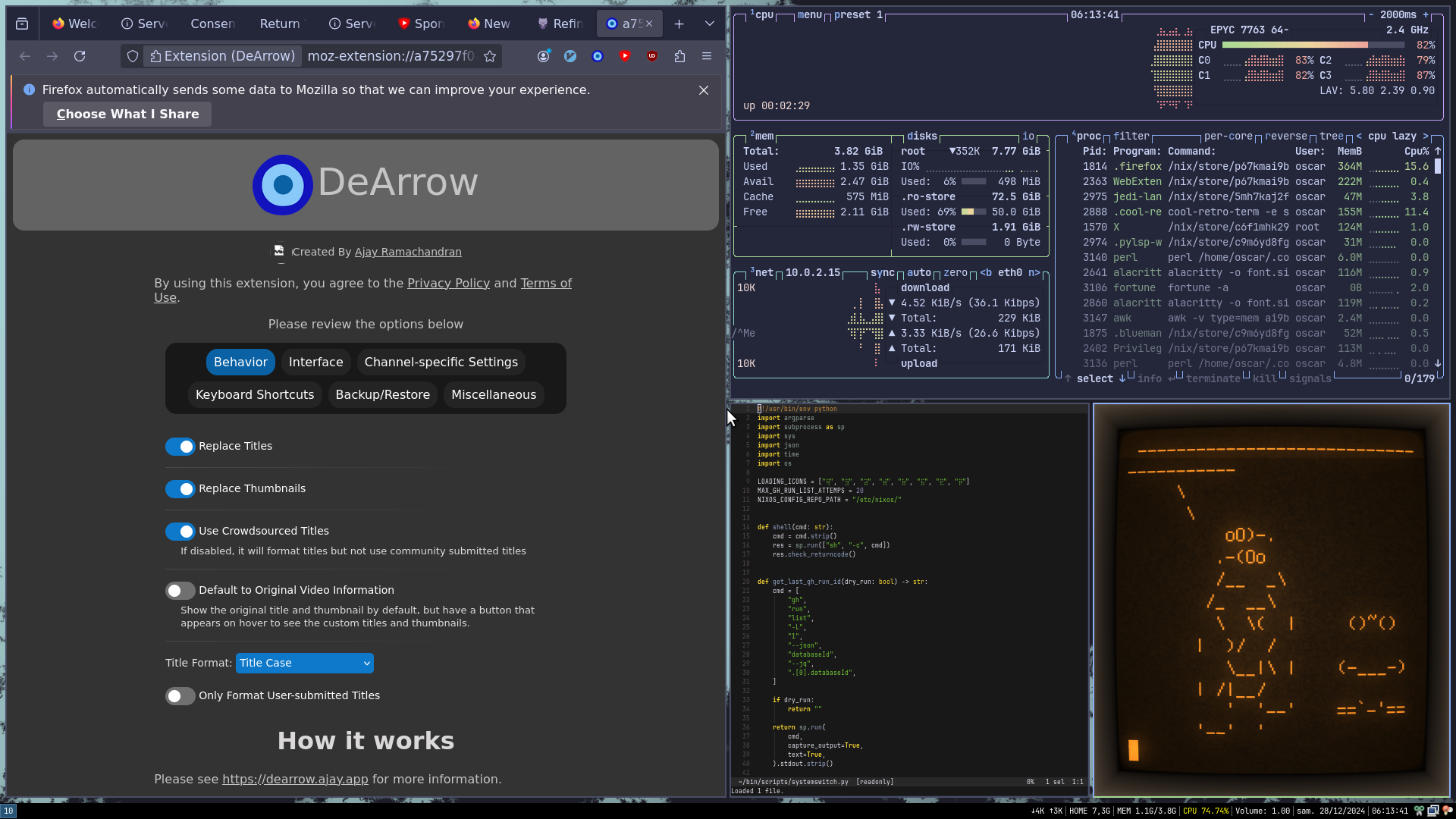Open the SponsorBlock extension toolbar icon
This screenshot has height=819, width=1456.
tap(625, 56)
